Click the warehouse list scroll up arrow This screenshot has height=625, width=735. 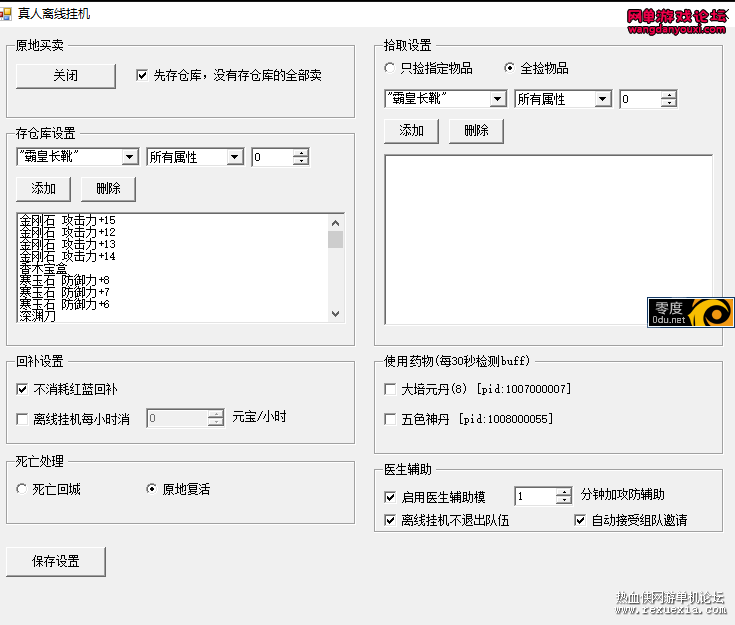point(335,223)
